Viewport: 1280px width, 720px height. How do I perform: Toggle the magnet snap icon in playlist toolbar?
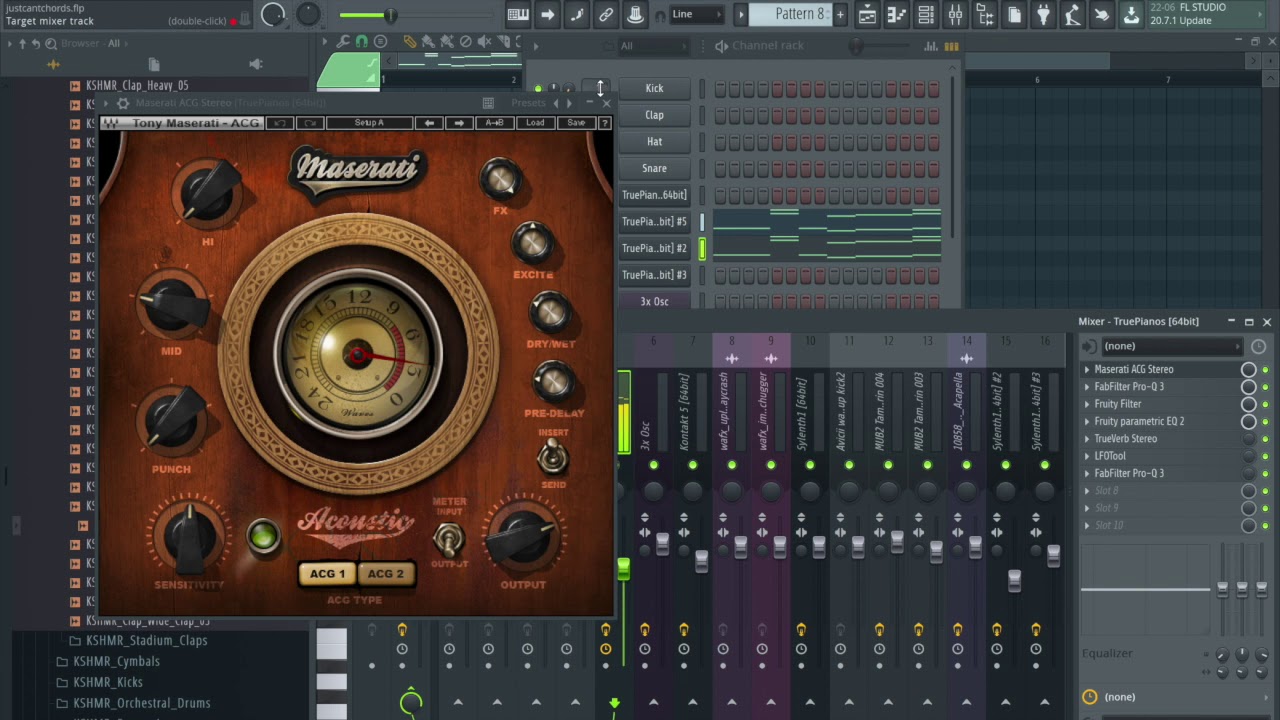361,42
